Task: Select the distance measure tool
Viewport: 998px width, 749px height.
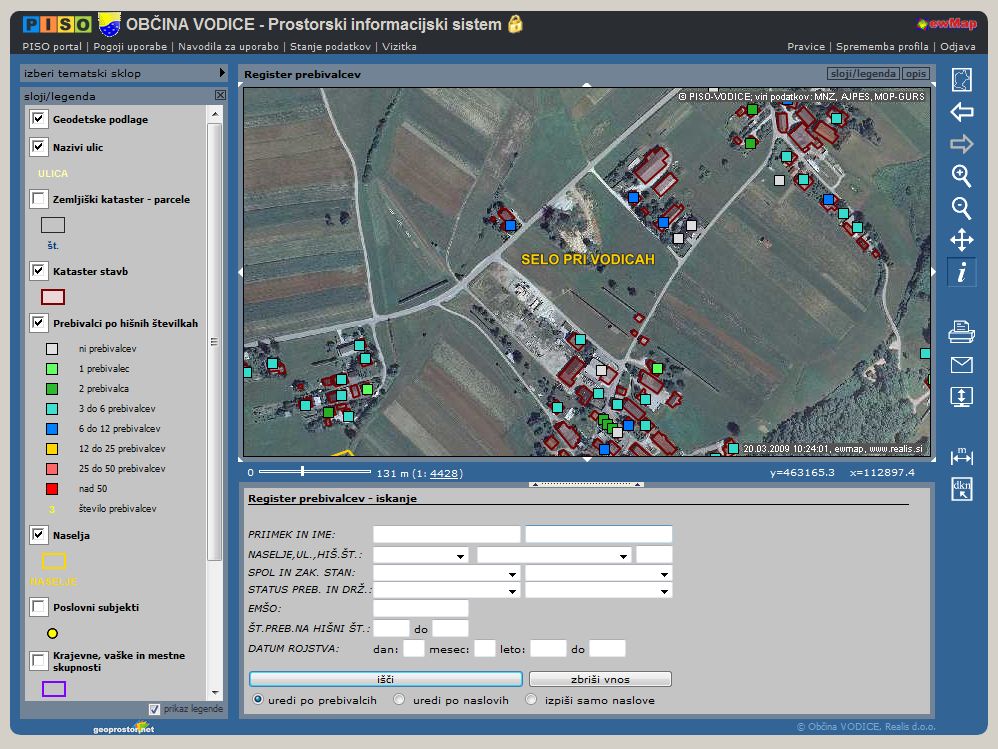Action: [961, 457]
